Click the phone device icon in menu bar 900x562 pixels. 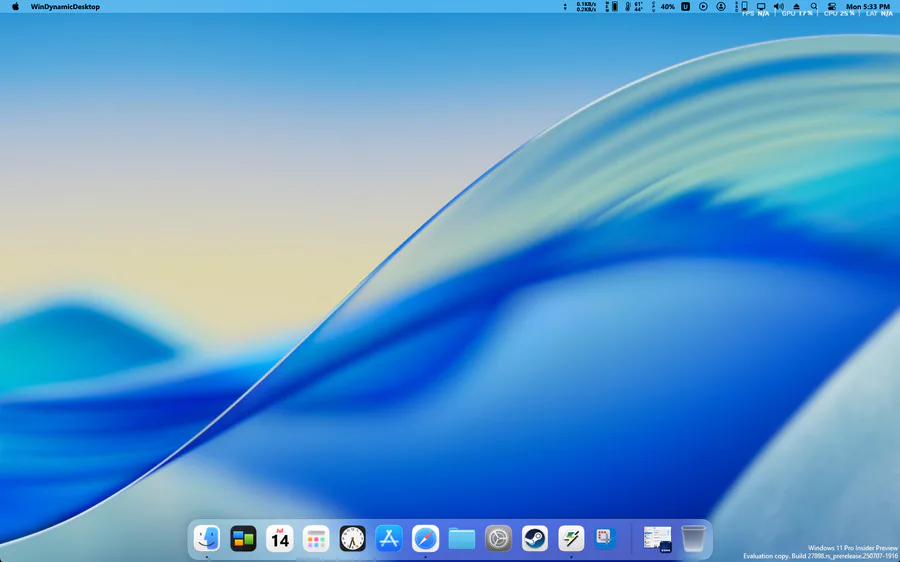(744, 7)
